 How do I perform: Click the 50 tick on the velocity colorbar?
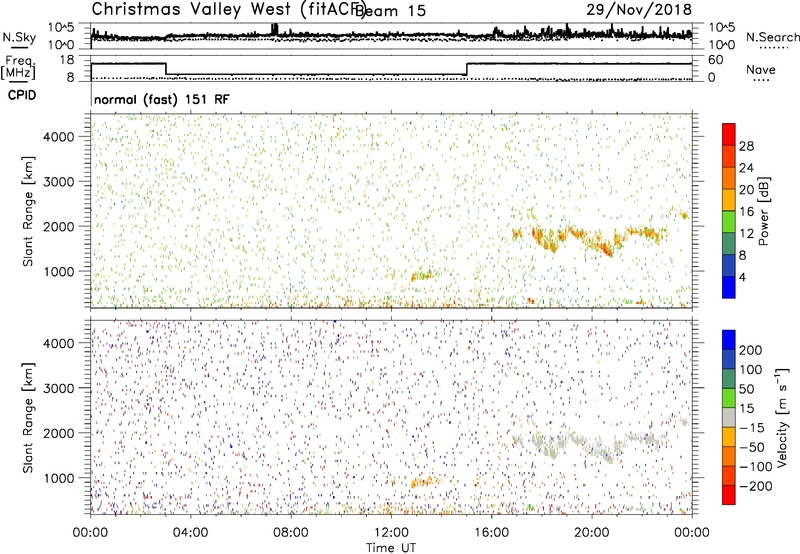click(746, 389)
